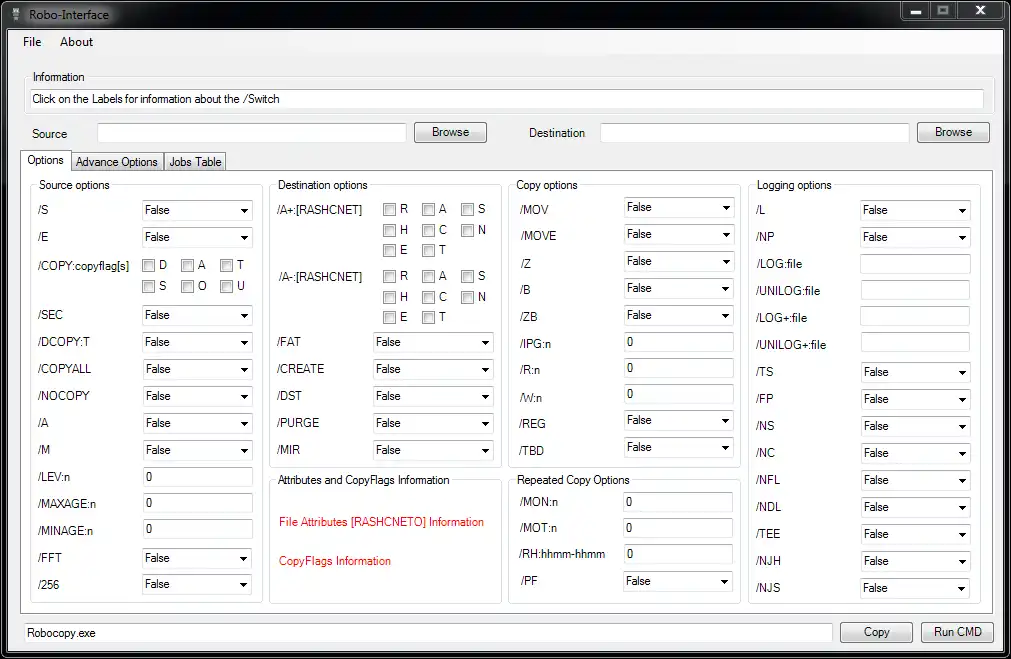Click the /REG label for information
Image resolution: width=1011 pixels, height=659 pixels.
pyautogui.click(x=532, y=424)
